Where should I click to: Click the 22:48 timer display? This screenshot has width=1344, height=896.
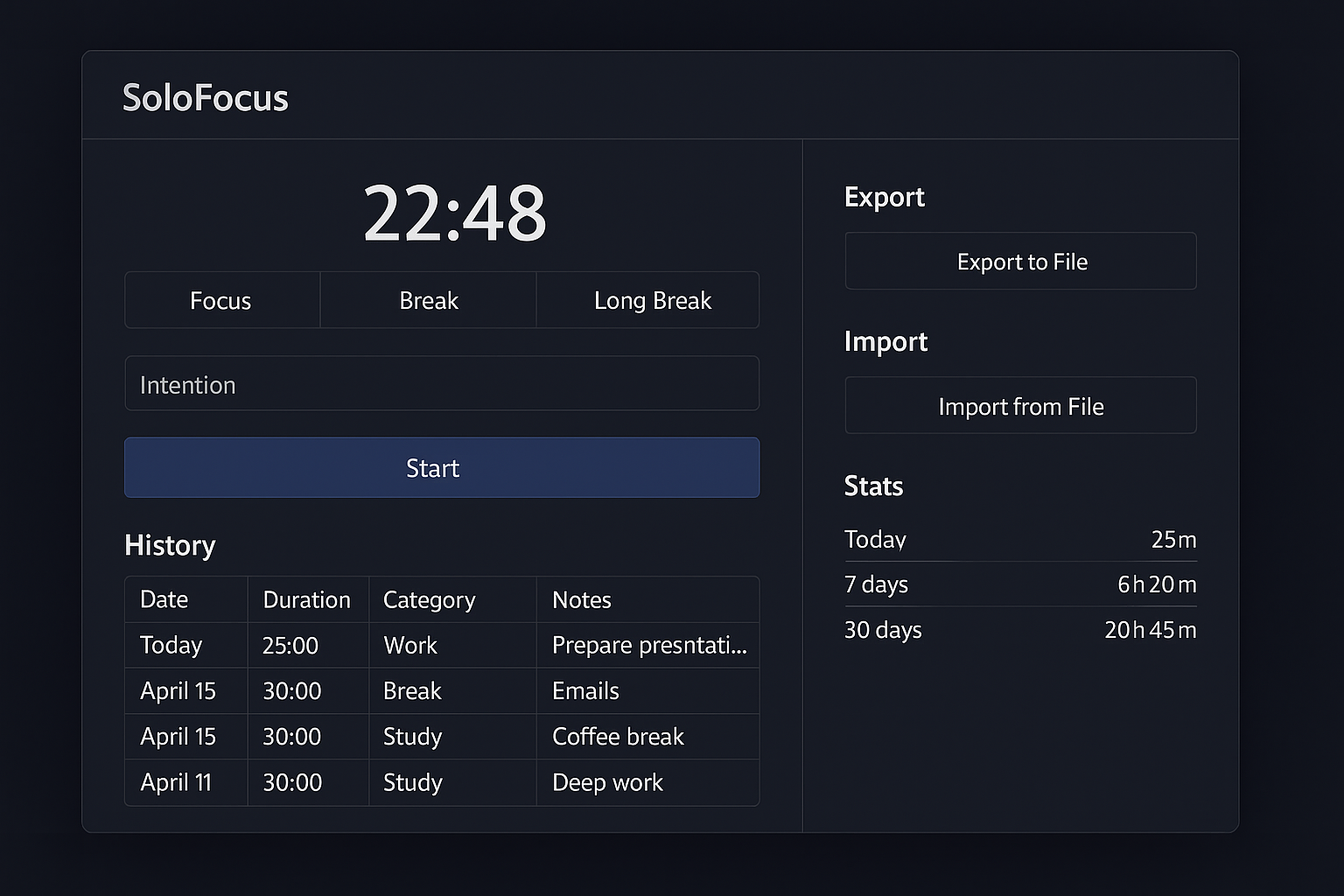454,213
